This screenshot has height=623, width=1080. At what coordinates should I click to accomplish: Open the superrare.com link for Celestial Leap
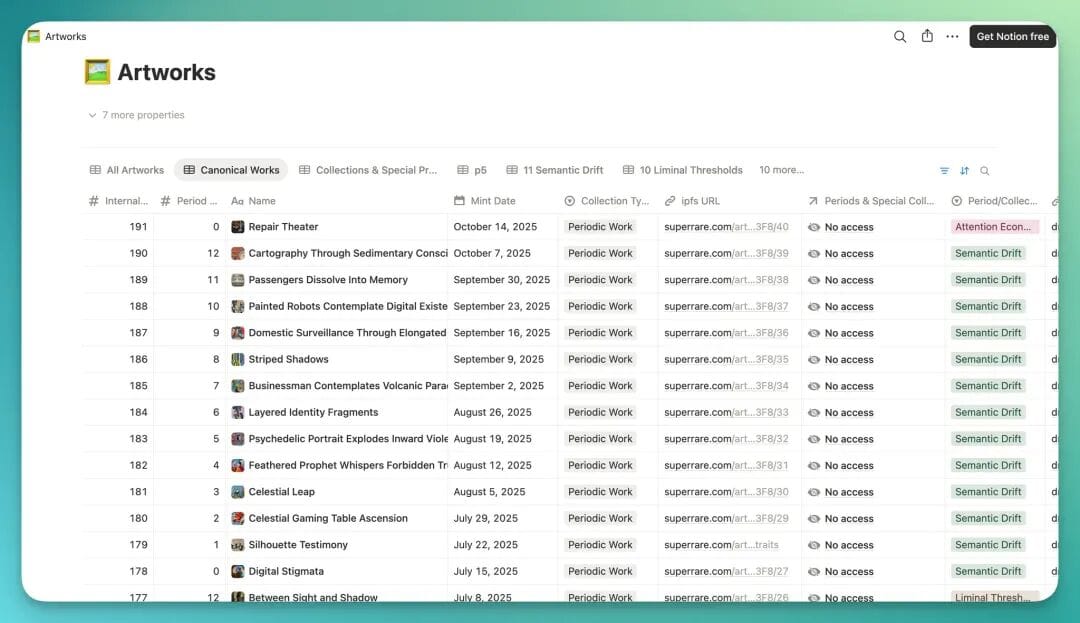[x=726, y=492]
